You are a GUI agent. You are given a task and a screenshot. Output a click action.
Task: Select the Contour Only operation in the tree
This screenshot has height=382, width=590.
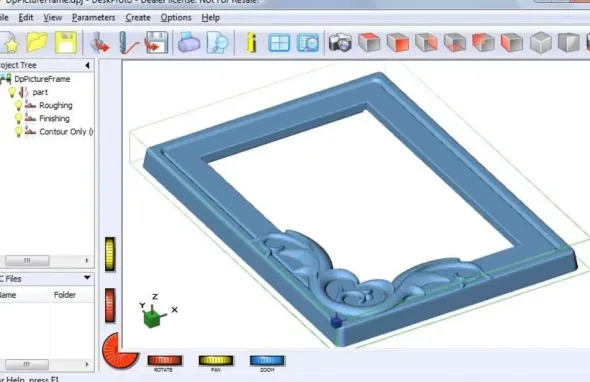(66, 132)
